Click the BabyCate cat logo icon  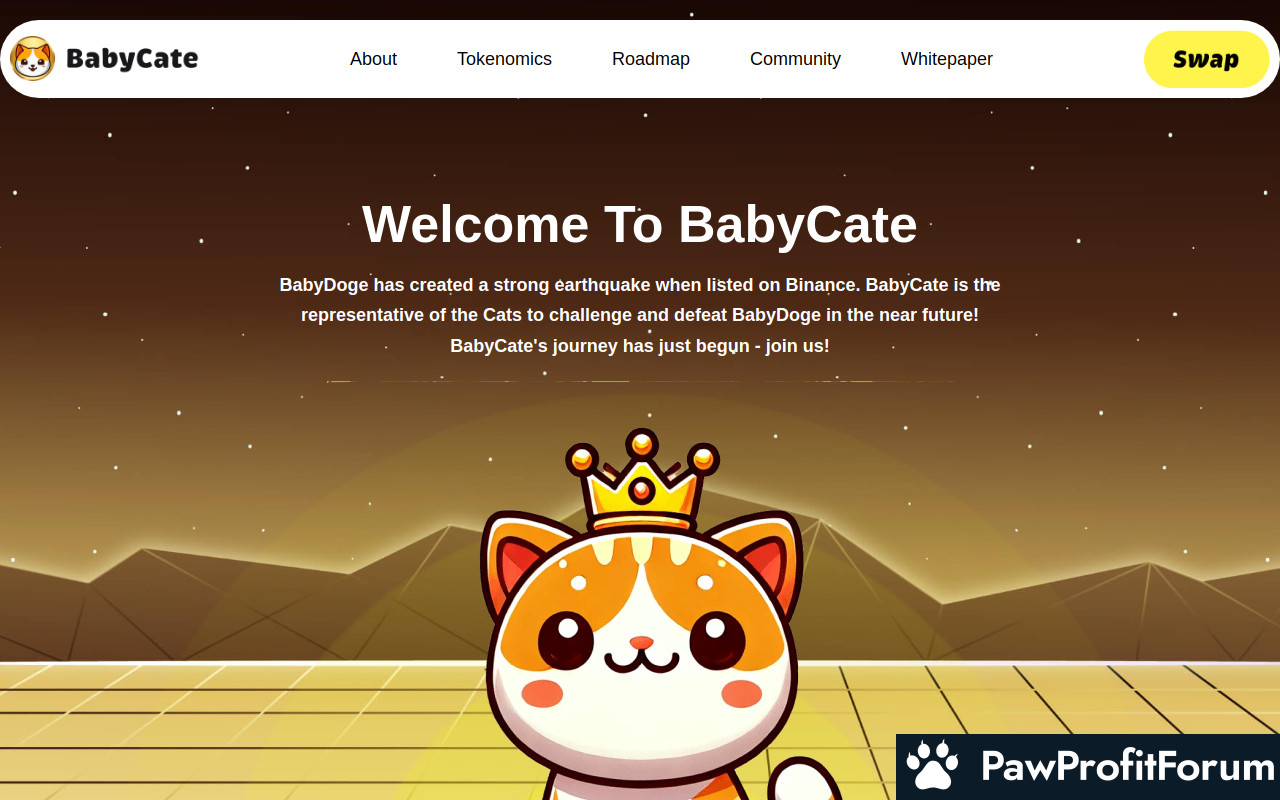32,59
